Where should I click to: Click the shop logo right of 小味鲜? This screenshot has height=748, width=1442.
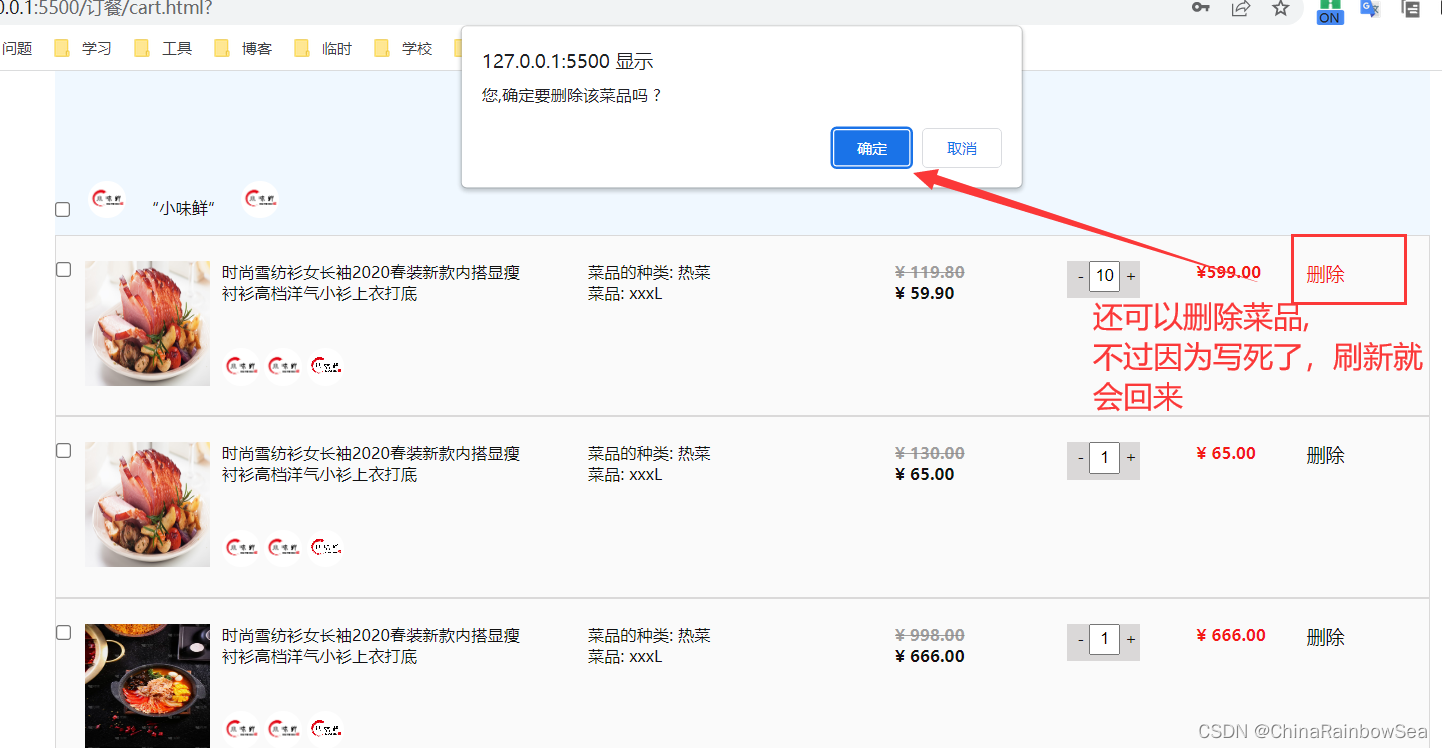(260, 200)
